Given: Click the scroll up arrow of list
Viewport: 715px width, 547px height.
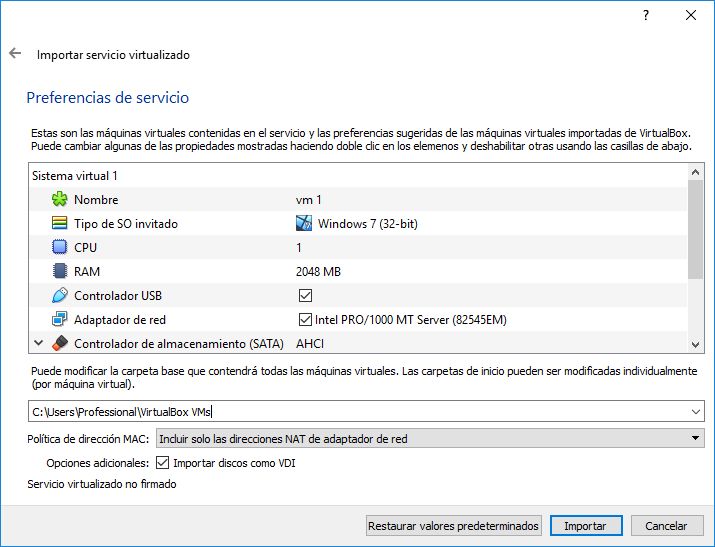Looking at the screenshot, I should click(695, 172).
